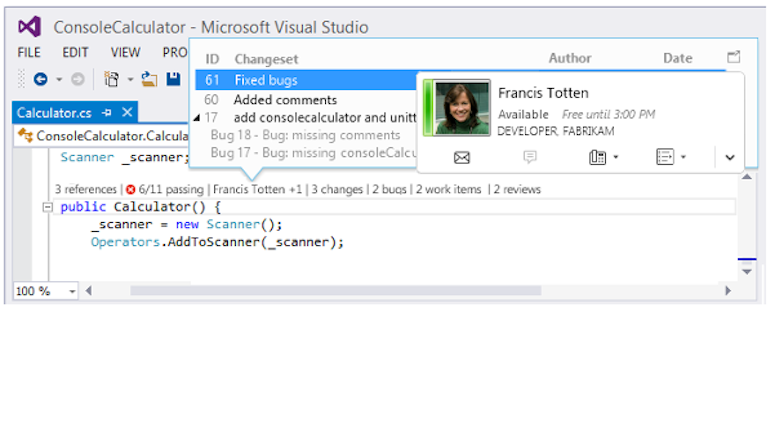Click the Changeset column header
The height and width of the screenshot is (432, 767).
coord(266,59)
